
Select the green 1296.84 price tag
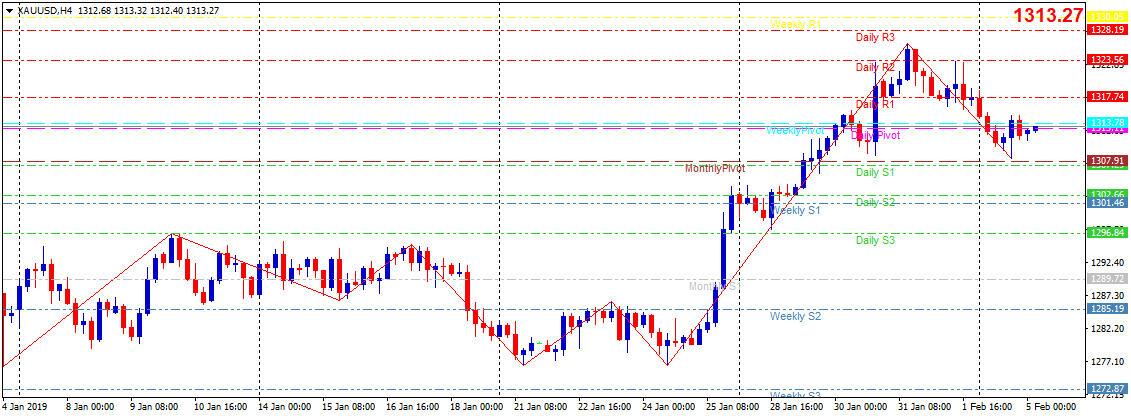pos(1105,232)
